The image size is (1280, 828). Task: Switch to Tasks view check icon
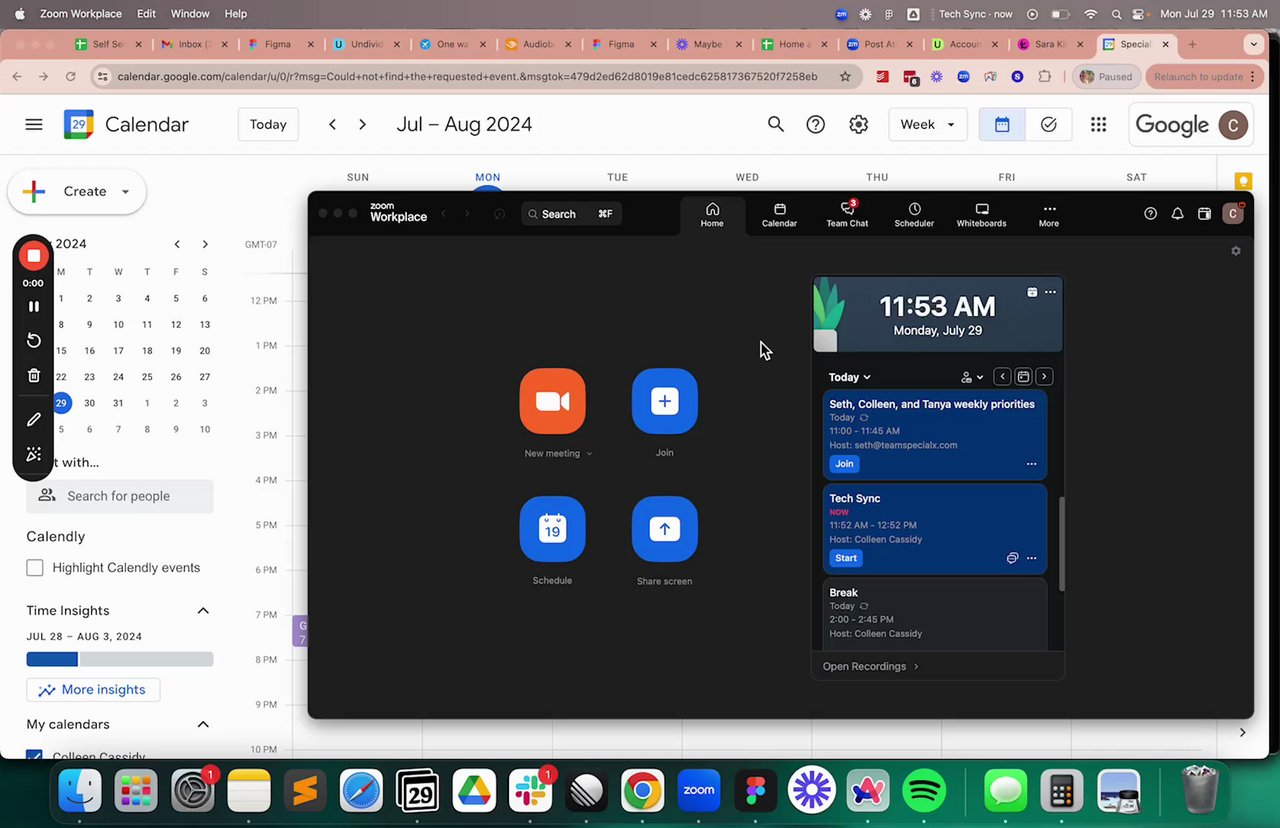[x=1049, y=124]
